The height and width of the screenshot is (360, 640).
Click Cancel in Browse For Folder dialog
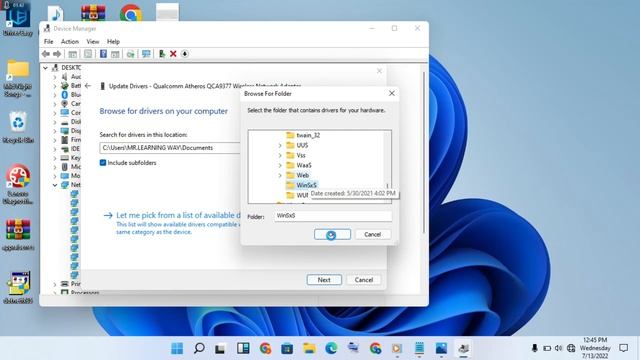pyautogui.click(x=372, y=234)
